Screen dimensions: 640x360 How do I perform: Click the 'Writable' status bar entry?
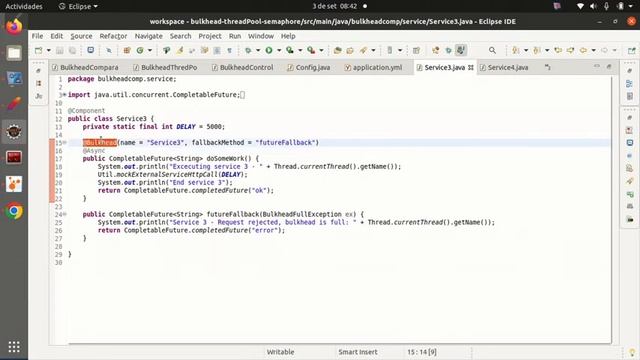click(280, 352)
